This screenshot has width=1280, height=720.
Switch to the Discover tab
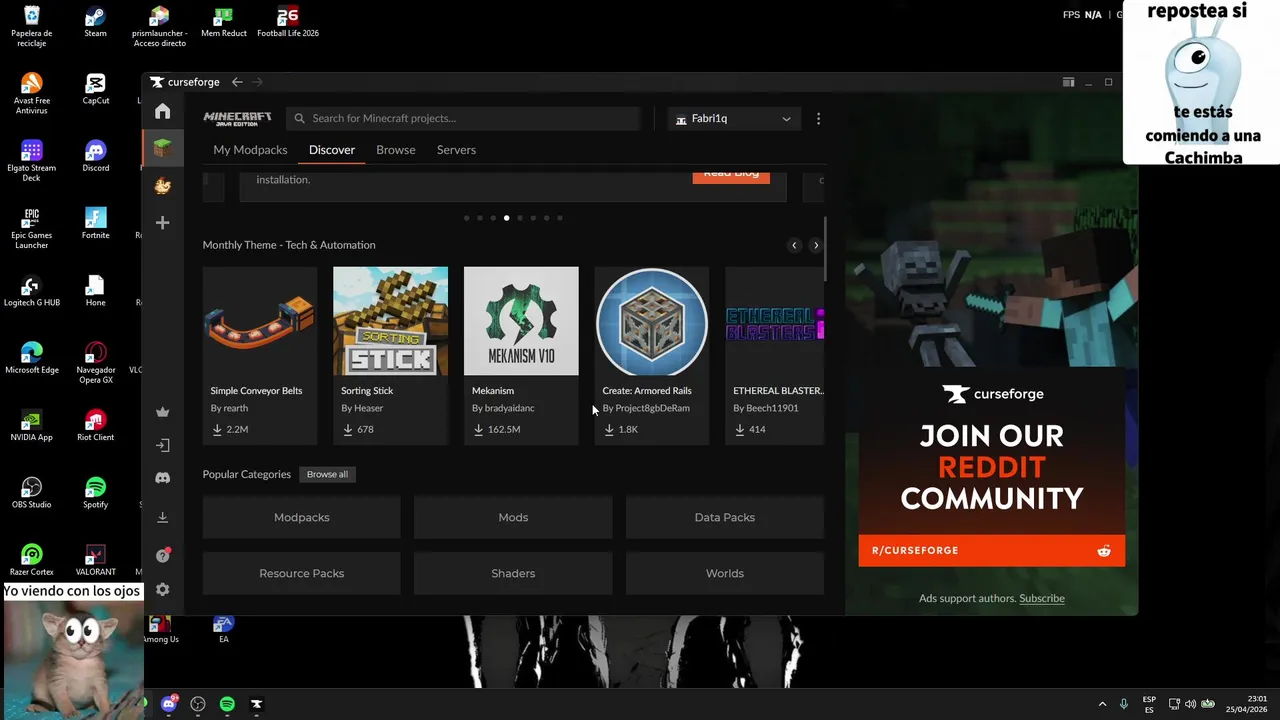pyautogui.click(x=332, y=150)
